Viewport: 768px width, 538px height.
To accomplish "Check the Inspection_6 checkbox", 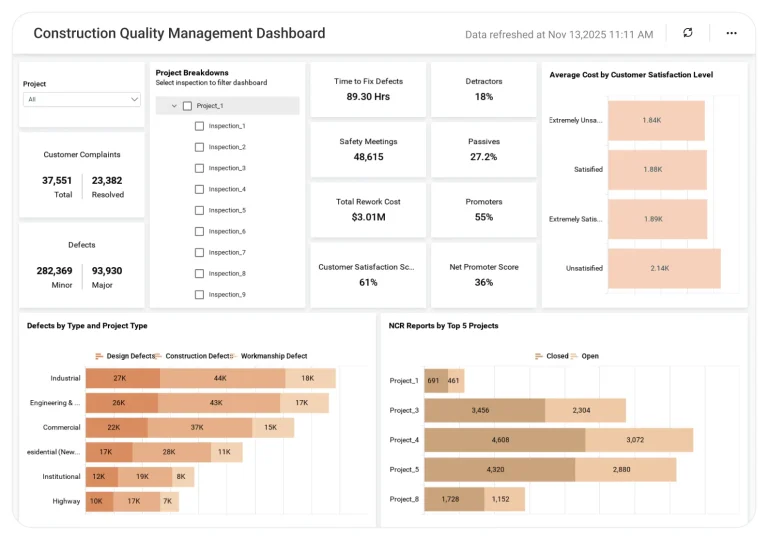I will click(x=199, y=231).
